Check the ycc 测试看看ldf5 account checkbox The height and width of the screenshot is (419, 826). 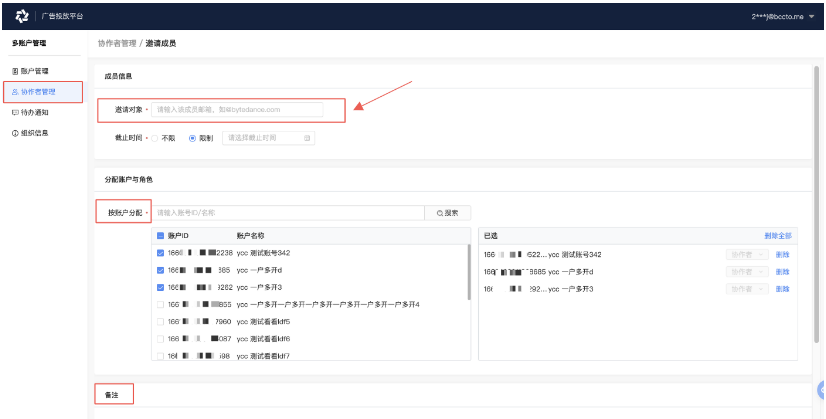click(160, 321)
